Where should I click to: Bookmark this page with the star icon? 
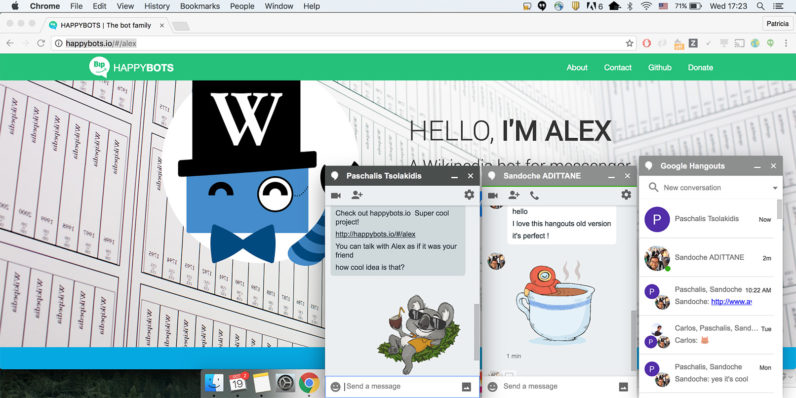629,43
